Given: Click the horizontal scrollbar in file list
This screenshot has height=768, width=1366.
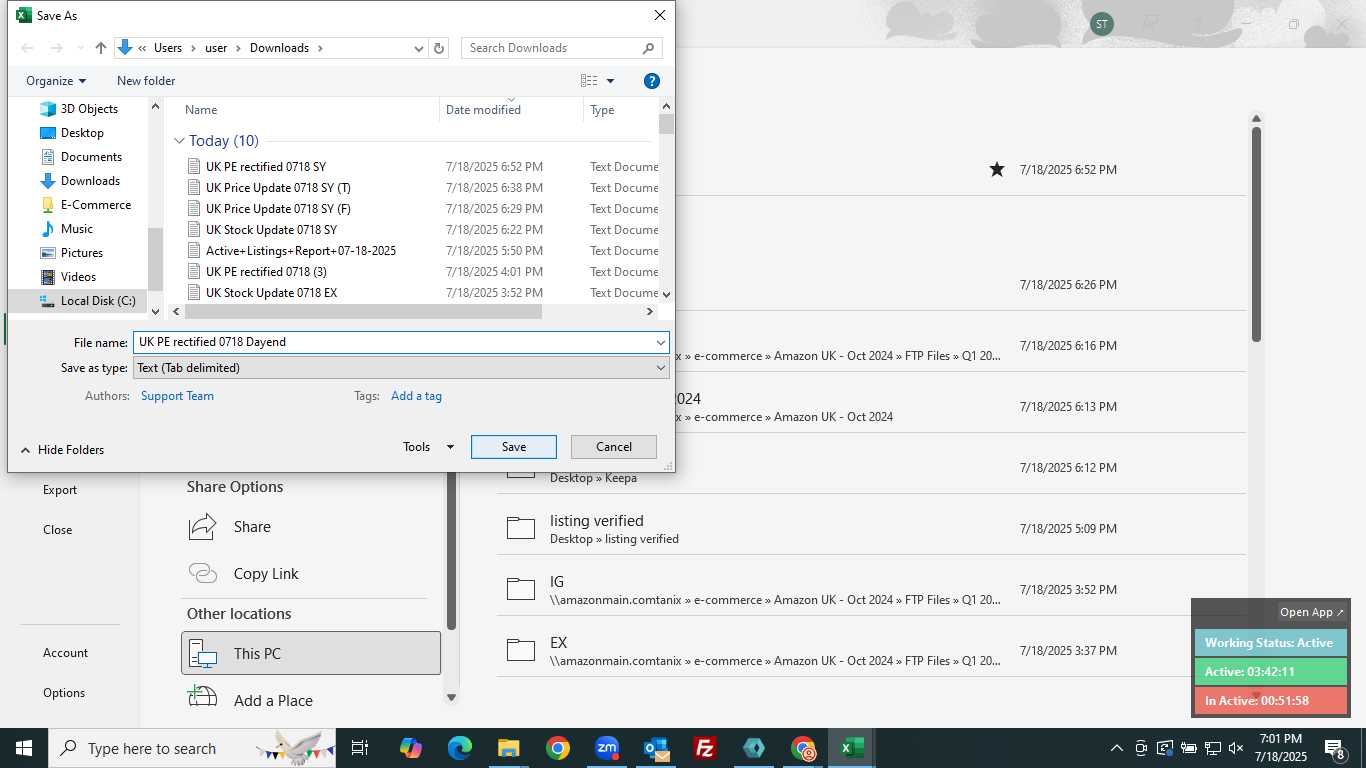Looking at the screenshot, I should [362, 312].
